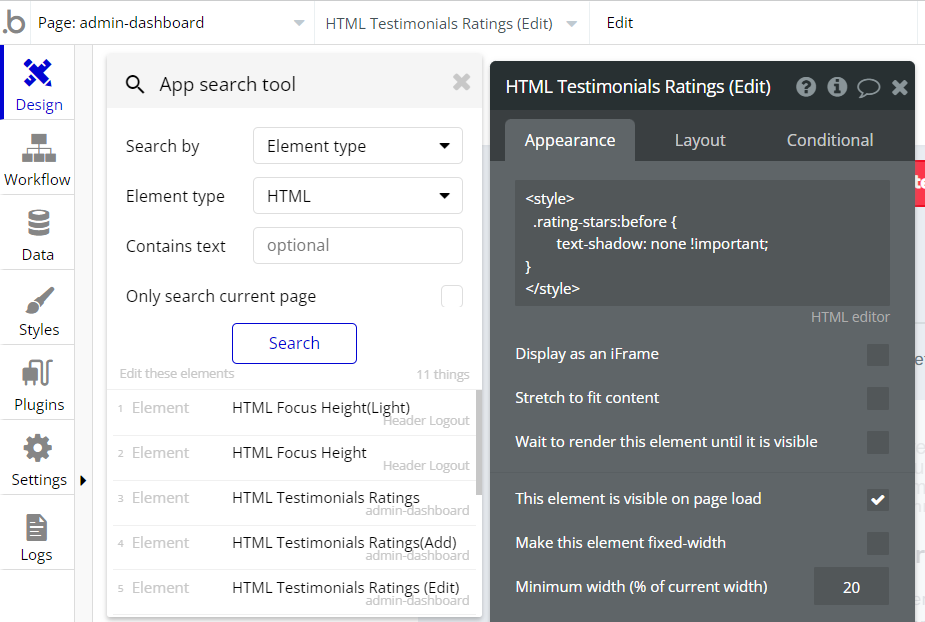This screenshot has height=622, width=925.
Task: Click the info icon in property editor
Action: tap(837, 87)
